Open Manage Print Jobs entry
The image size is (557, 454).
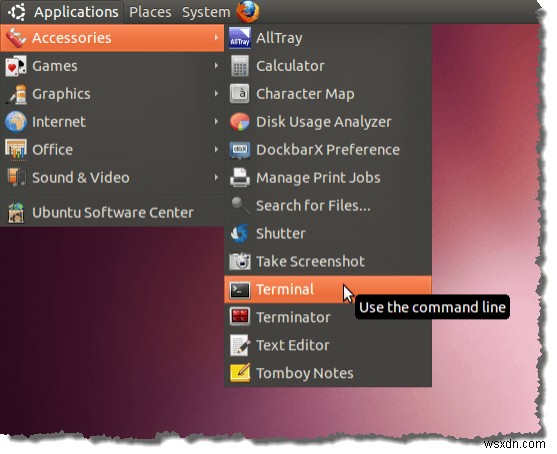coord(328,177)
